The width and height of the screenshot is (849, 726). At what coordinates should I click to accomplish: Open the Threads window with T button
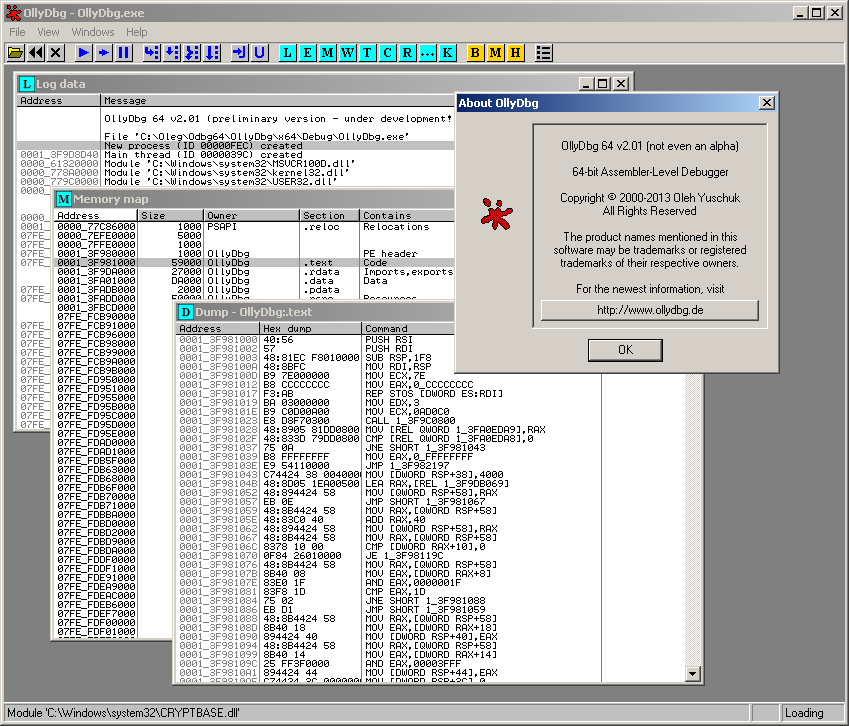(367, 52)
